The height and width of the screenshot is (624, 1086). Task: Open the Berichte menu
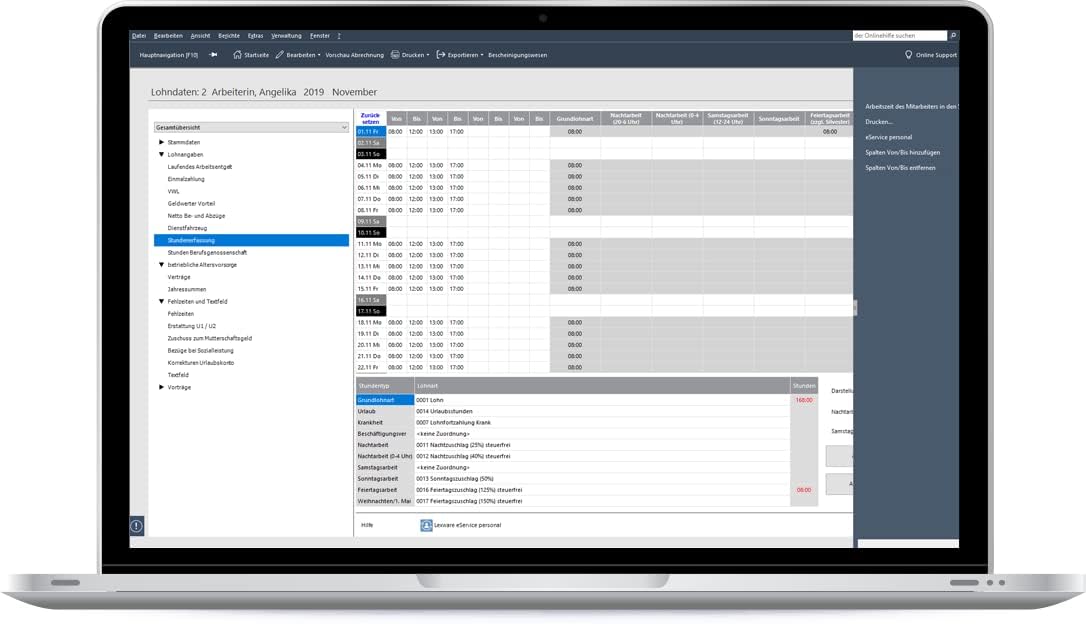coord(229,35)
